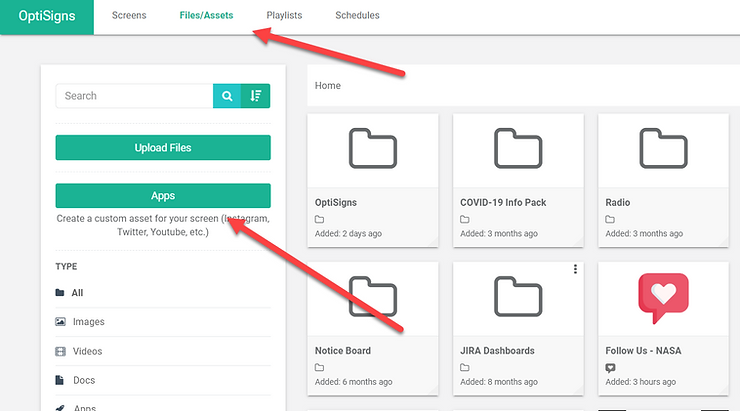Open the Radio folder icon
The height and width of the screenshot is (411, 740).
tap(664, 148)
